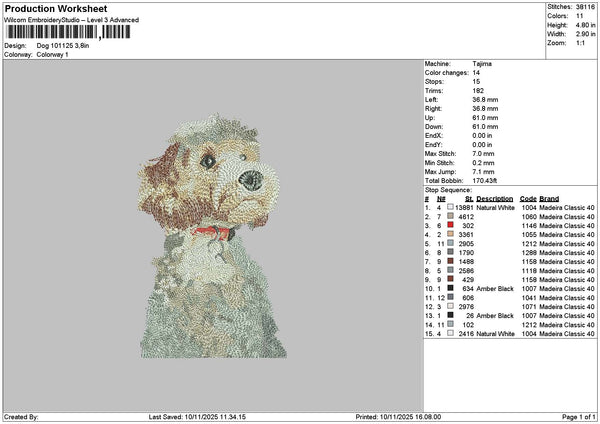Click the design name Dog 101125 3,8in

63,46
